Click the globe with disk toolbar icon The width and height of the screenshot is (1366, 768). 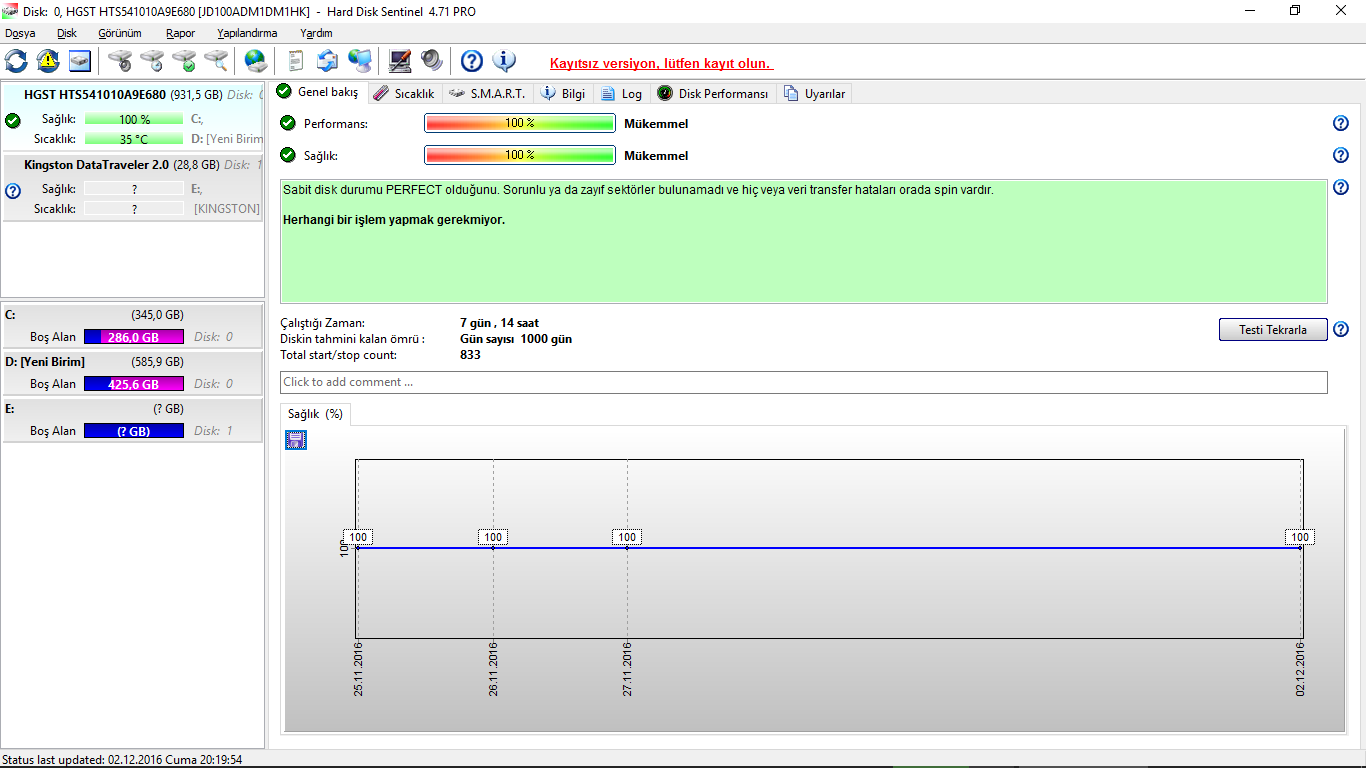[256, 61]
